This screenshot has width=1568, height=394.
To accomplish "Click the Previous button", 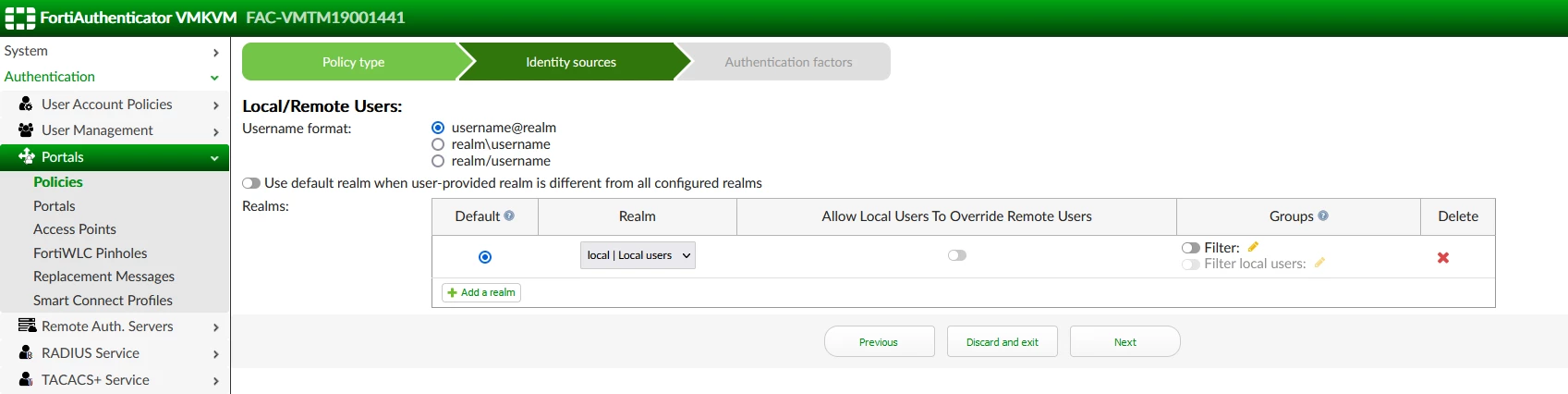I will click(x=879, y=341).
